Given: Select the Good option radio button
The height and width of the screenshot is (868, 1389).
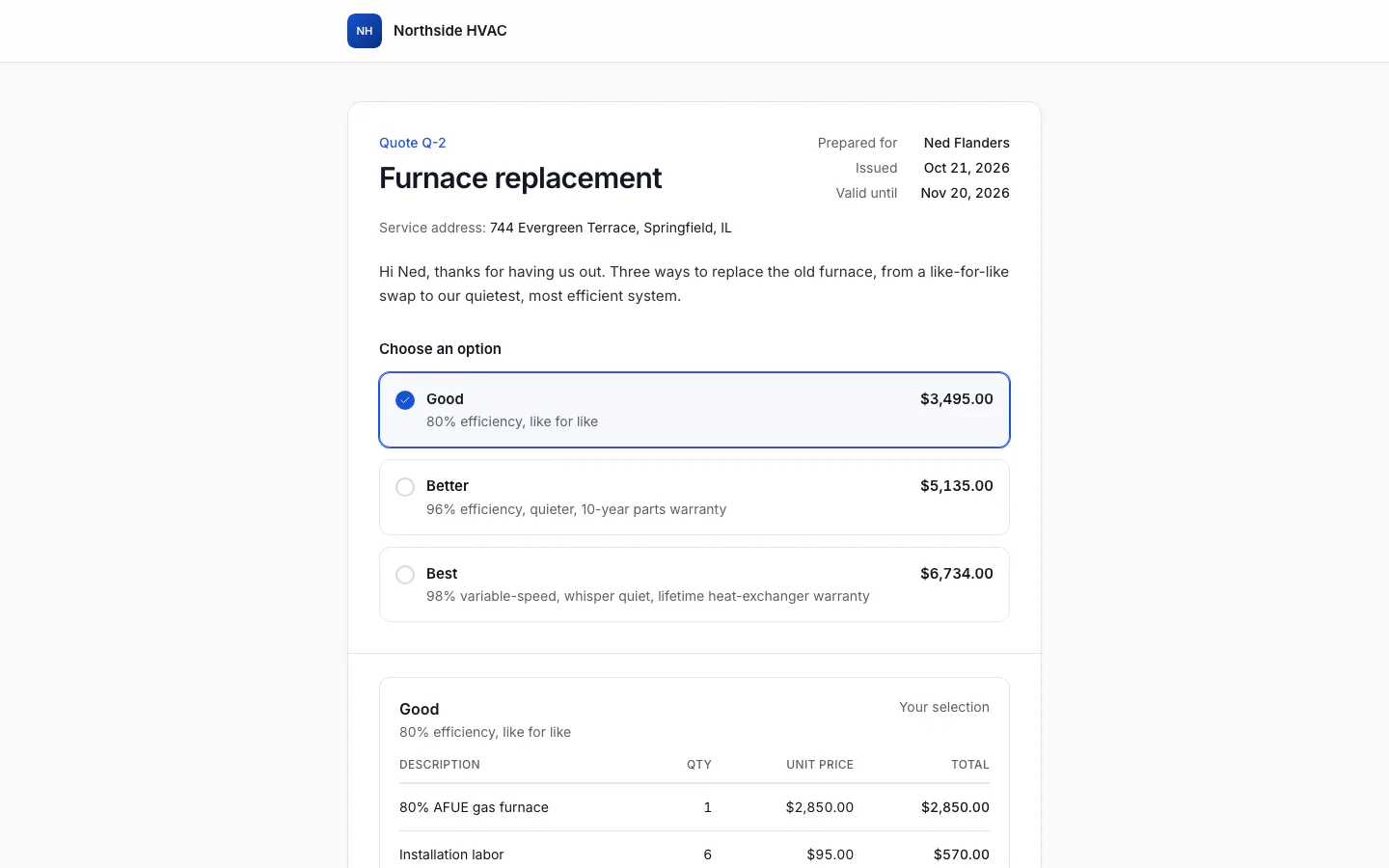Looking at the screenshot, I should 405,399.
